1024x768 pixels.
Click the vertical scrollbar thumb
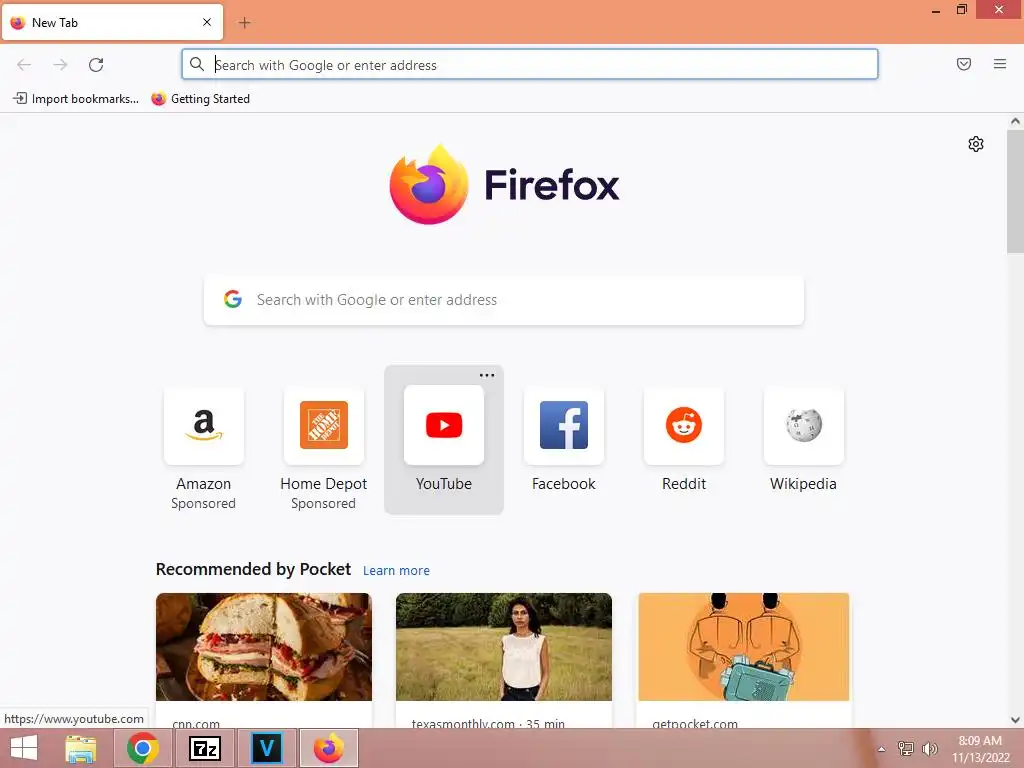coord(1015,191)
